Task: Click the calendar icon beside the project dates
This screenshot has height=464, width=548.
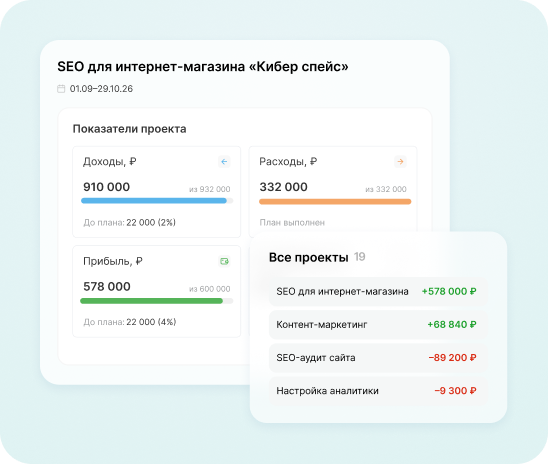Action: [61, 89]
